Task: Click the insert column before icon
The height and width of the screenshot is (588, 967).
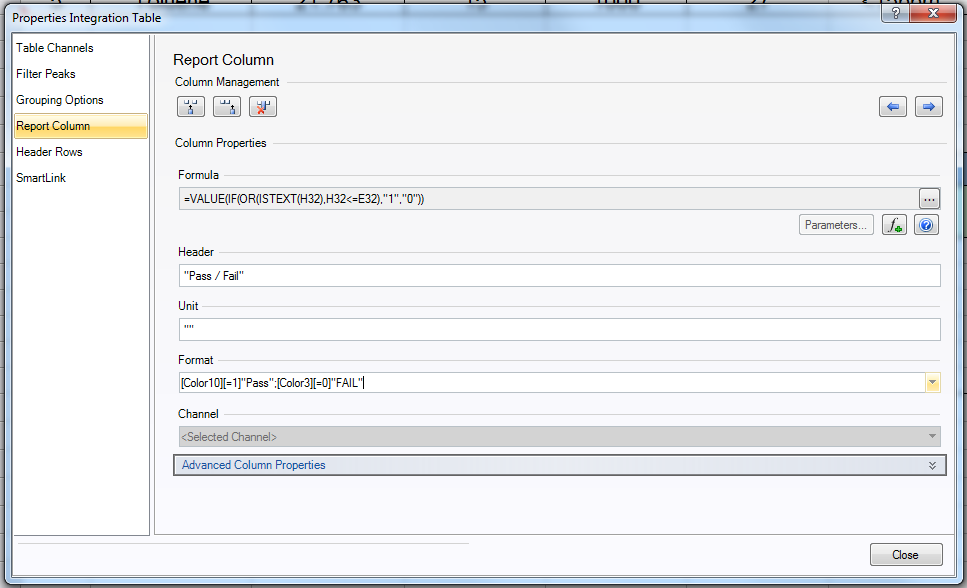Action: pyautogui.click(x=190, y=107)
